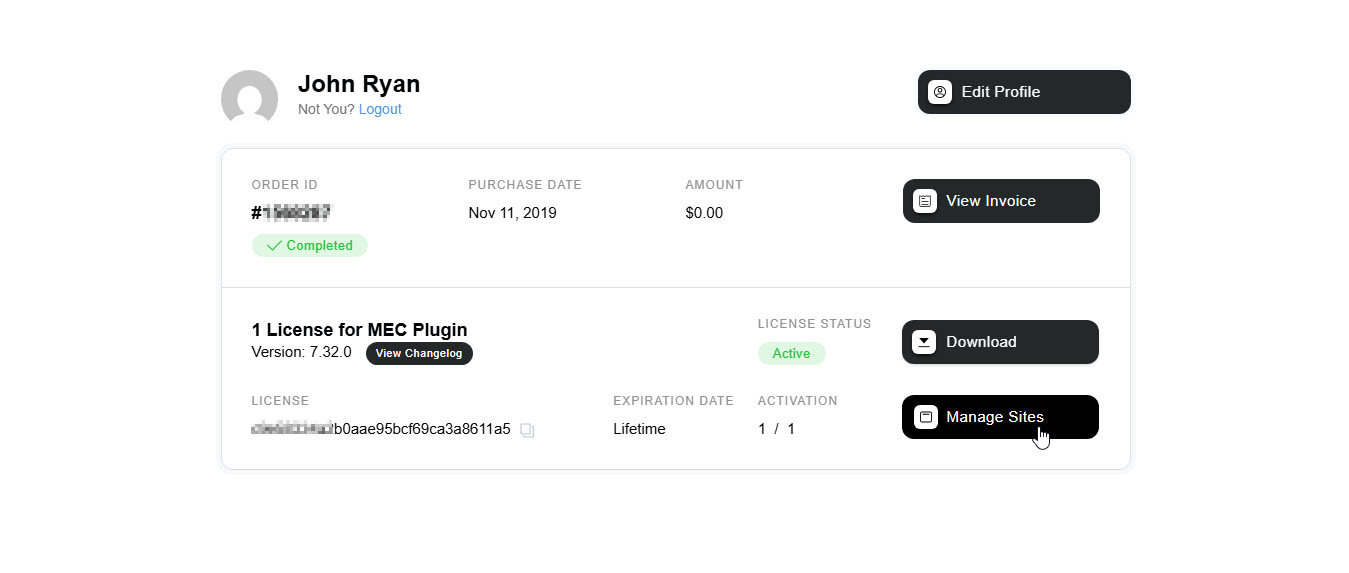Click the gray profile avatar picture
Image resolution: width=1349 pixels, height=573 pixels.
249,98
